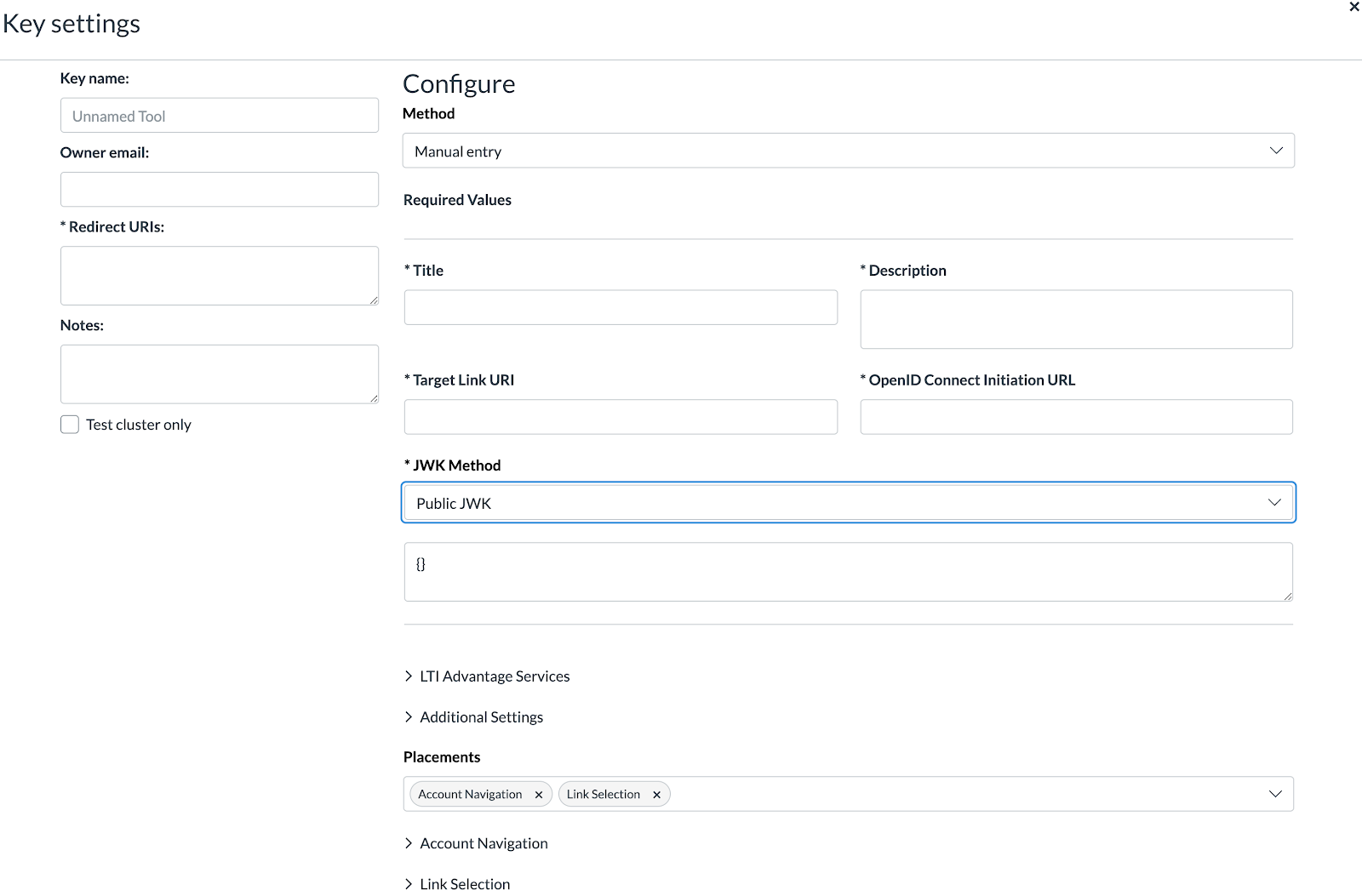Close the Key settings dialog
Screen dimensions: 1362x896
tap(1353, 7)
